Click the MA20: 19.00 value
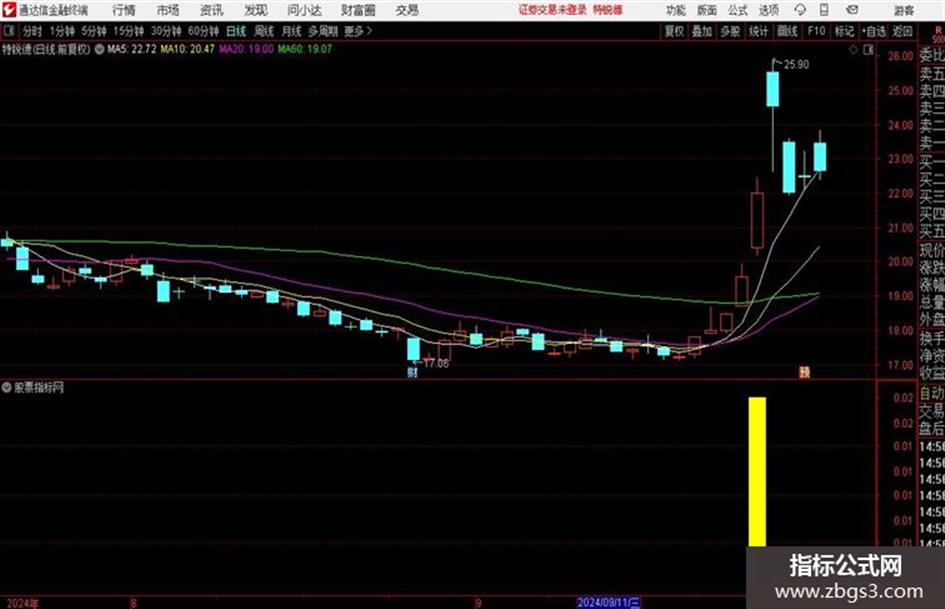 (x=246, y=49)
